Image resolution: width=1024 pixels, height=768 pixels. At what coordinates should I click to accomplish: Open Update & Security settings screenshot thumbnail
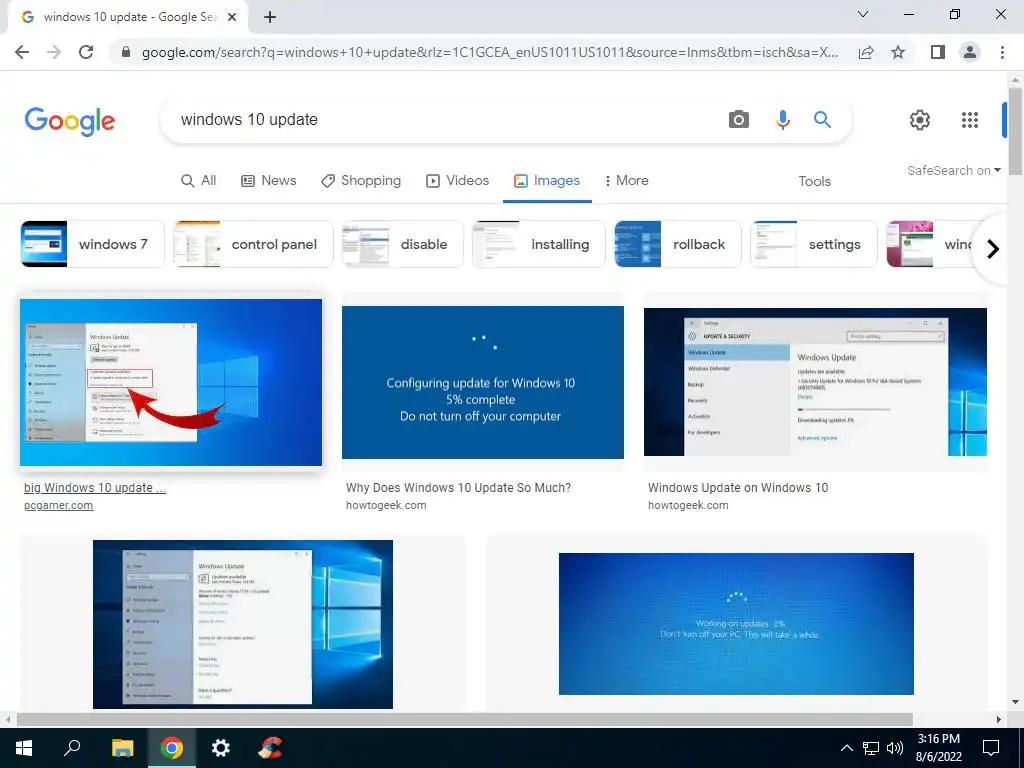point(815,382)
